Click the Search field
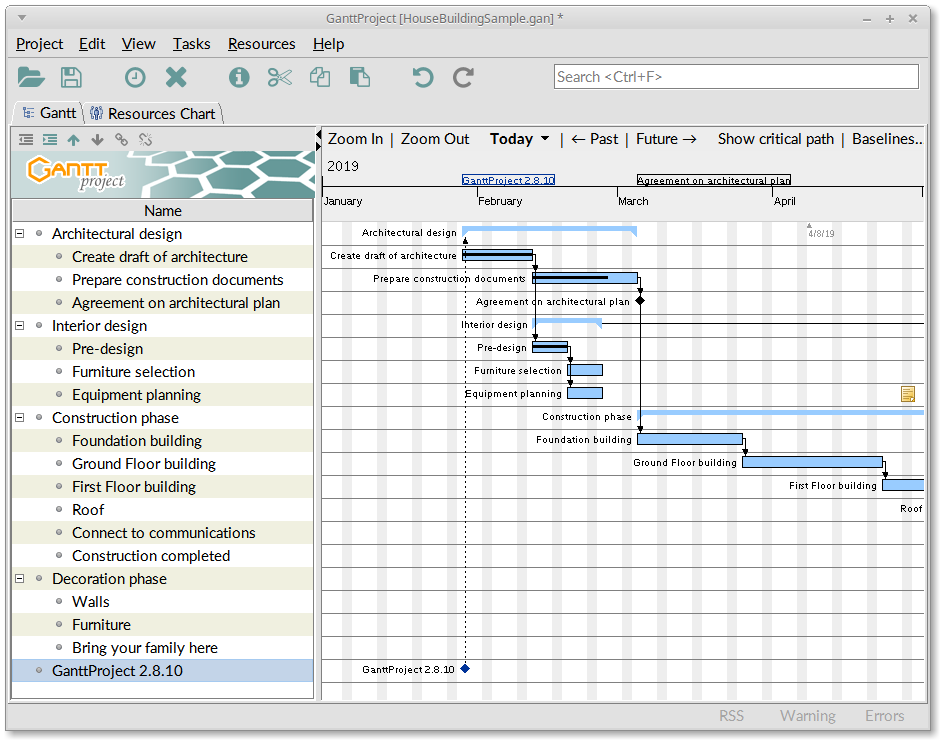940x740 pixels. tap(736, 77)
